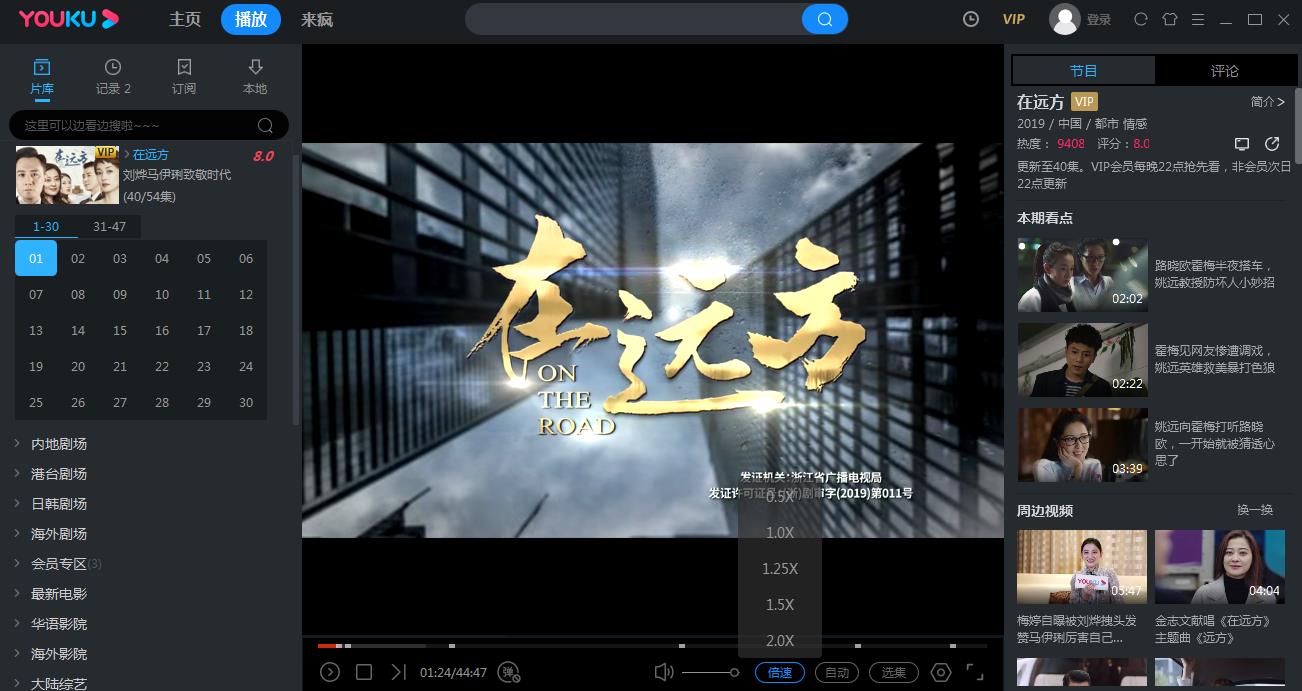This screenshot has height=691, width=1302.
Task: Click the blue search button in top bar
Action: (825, 19)
